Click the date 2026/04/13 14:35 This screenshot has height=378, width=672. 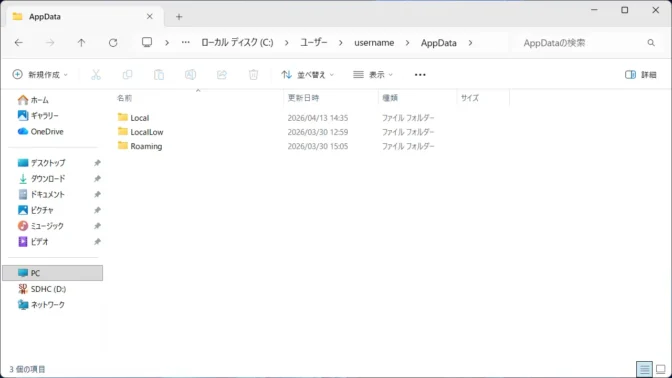tap(318, 117)
